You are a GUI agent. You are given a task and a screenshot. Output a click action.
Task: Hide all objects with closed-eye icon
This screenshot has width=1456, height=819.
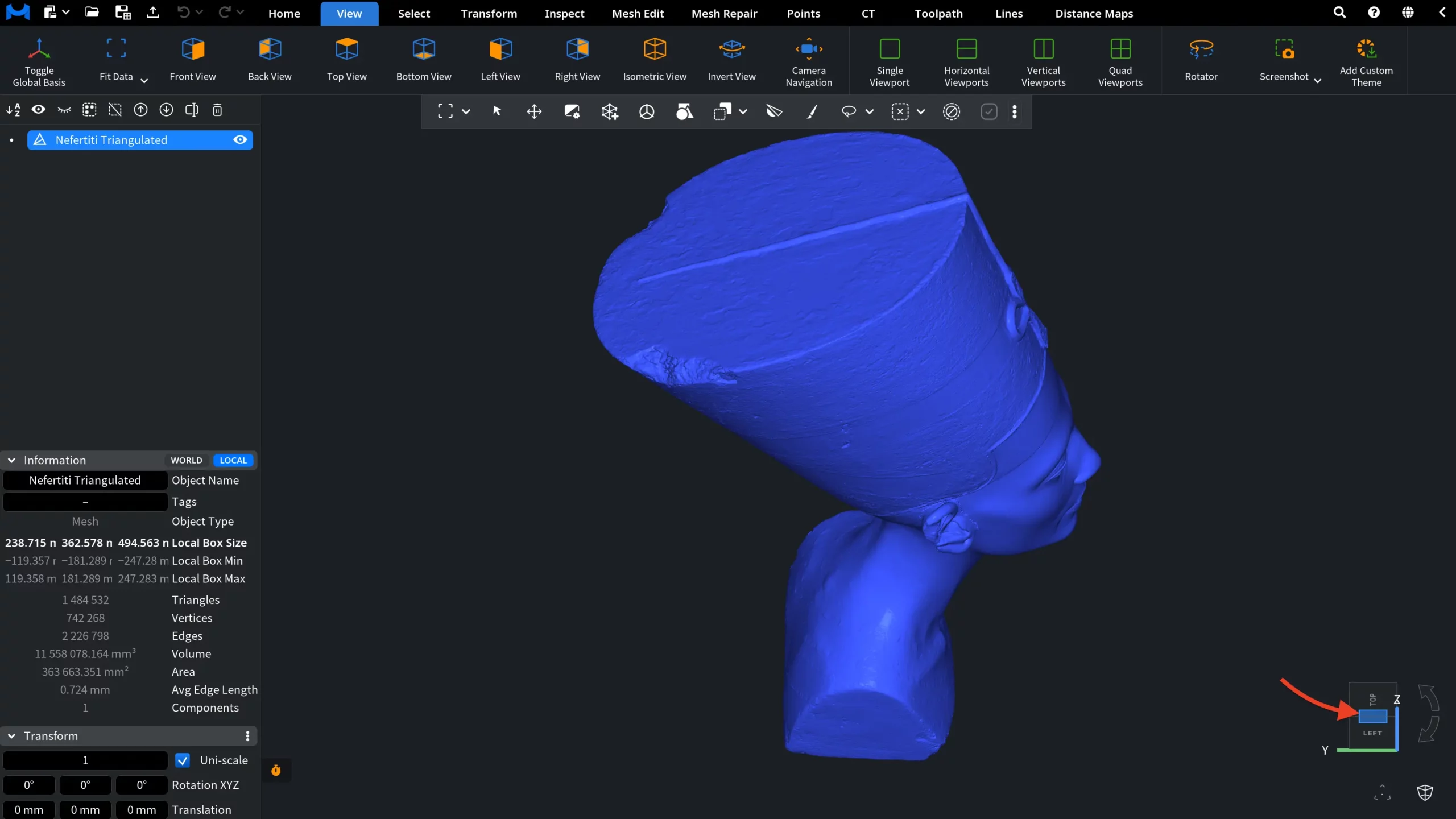click(64, 110)
